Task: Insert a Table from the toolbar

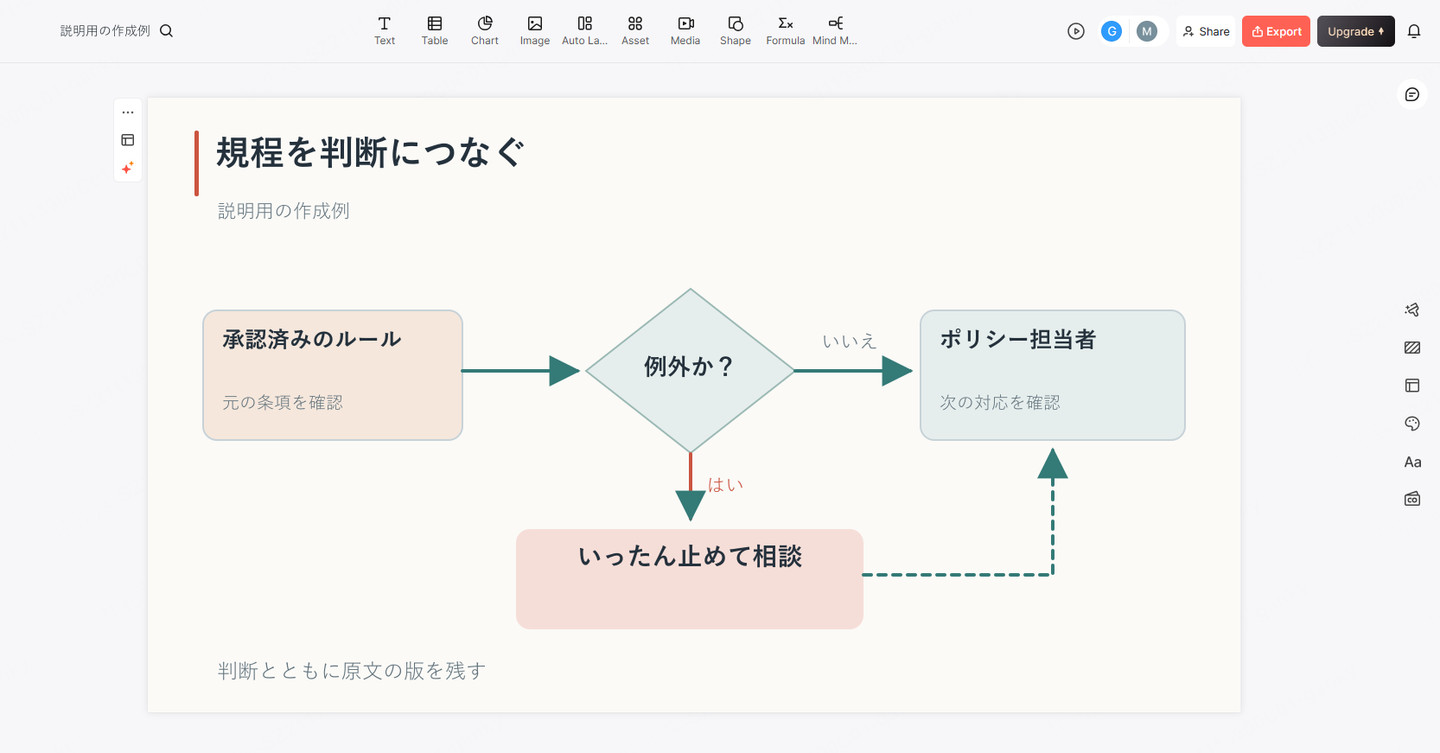Action: [434, 30]
